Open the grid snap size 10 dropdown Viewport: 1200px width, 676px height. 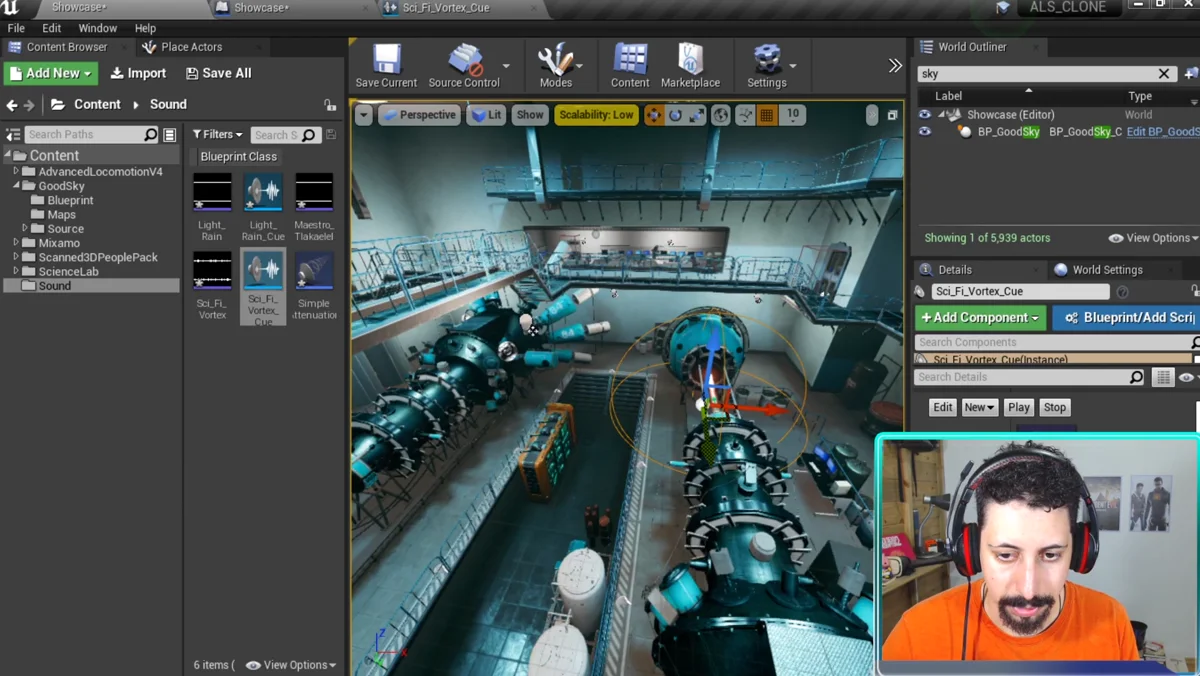tap(792, 115)
